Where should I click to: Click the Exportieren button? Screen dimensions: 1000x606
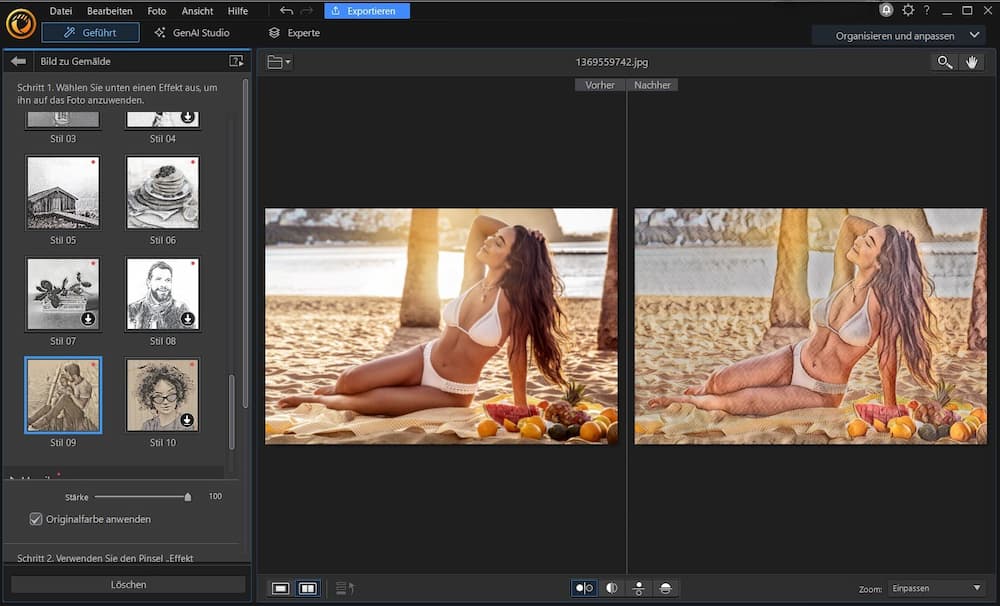(x=368, y=10)
